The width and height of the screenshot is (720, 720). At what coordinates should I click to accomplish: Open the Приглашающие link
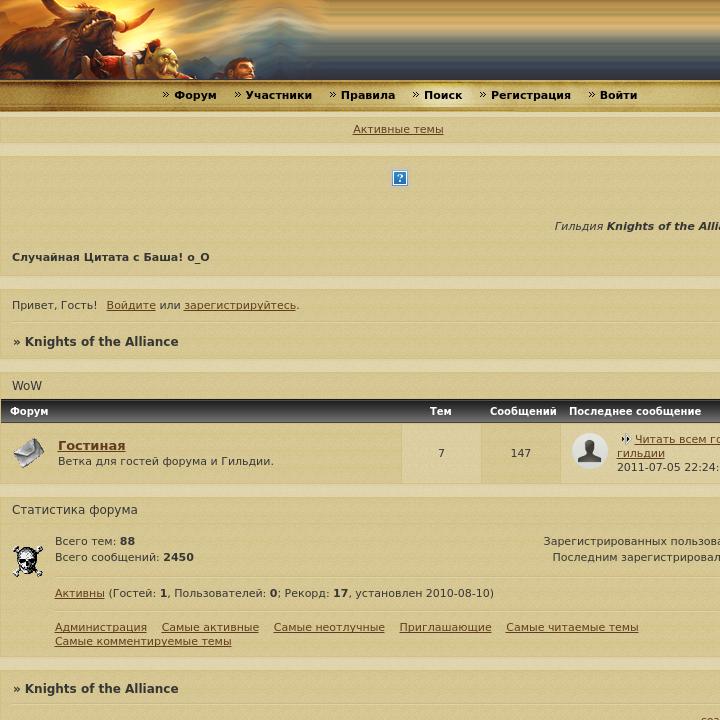click(x=445, y=627)
